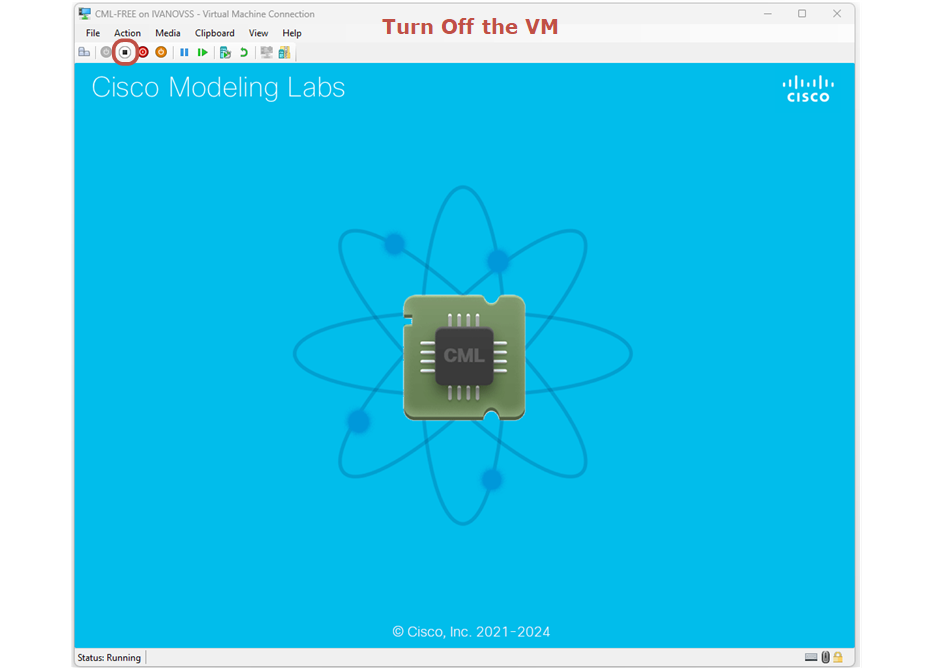Turn off the VM with the stop icon

[125, 52]
